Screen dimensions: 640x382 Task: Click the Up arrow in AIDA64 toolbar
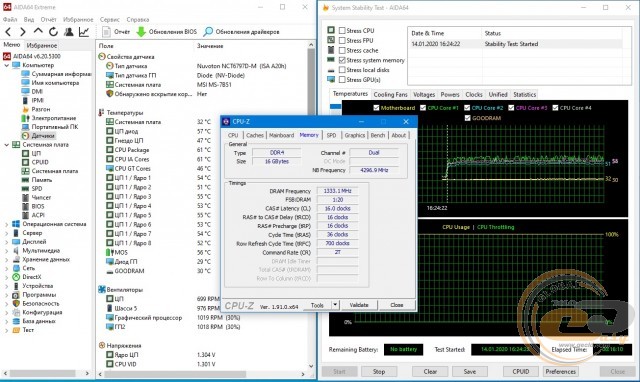coord(38,31)
